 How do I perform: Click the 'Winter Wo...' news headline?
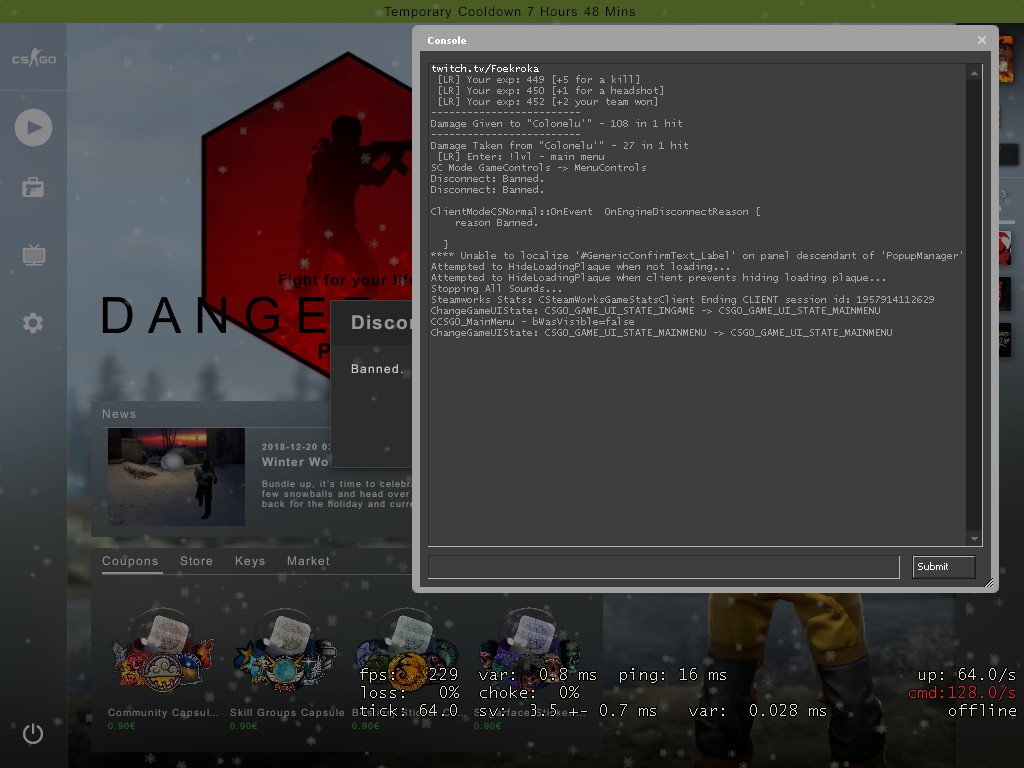(295, 462)
